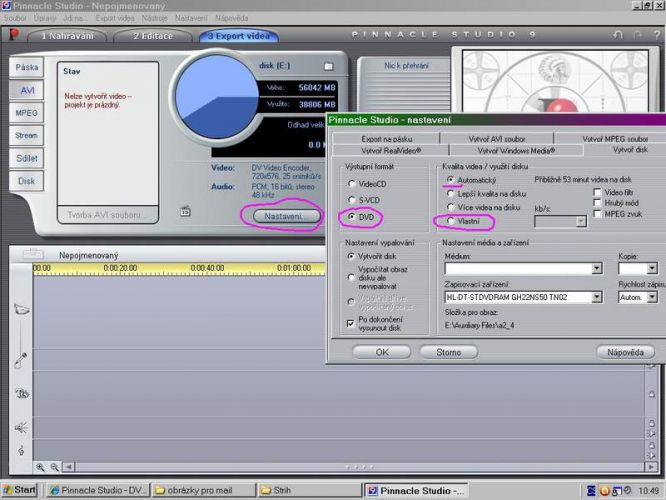Click the browse folder icon by disk (E:)
This screenshot has height=500, width=666.
coord(328,66)
